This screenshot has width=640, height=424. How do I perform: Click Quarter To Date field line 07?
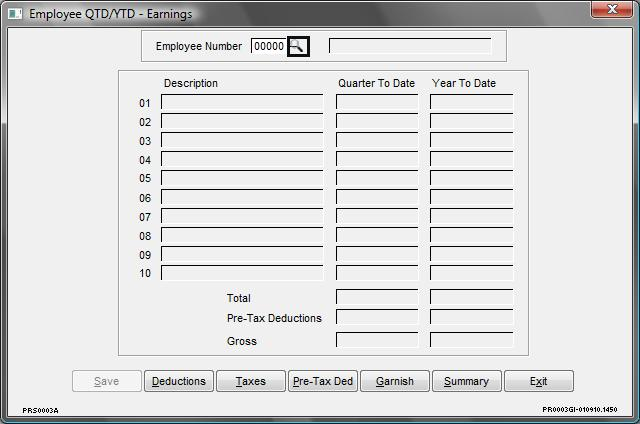click(x=377, y=216)
